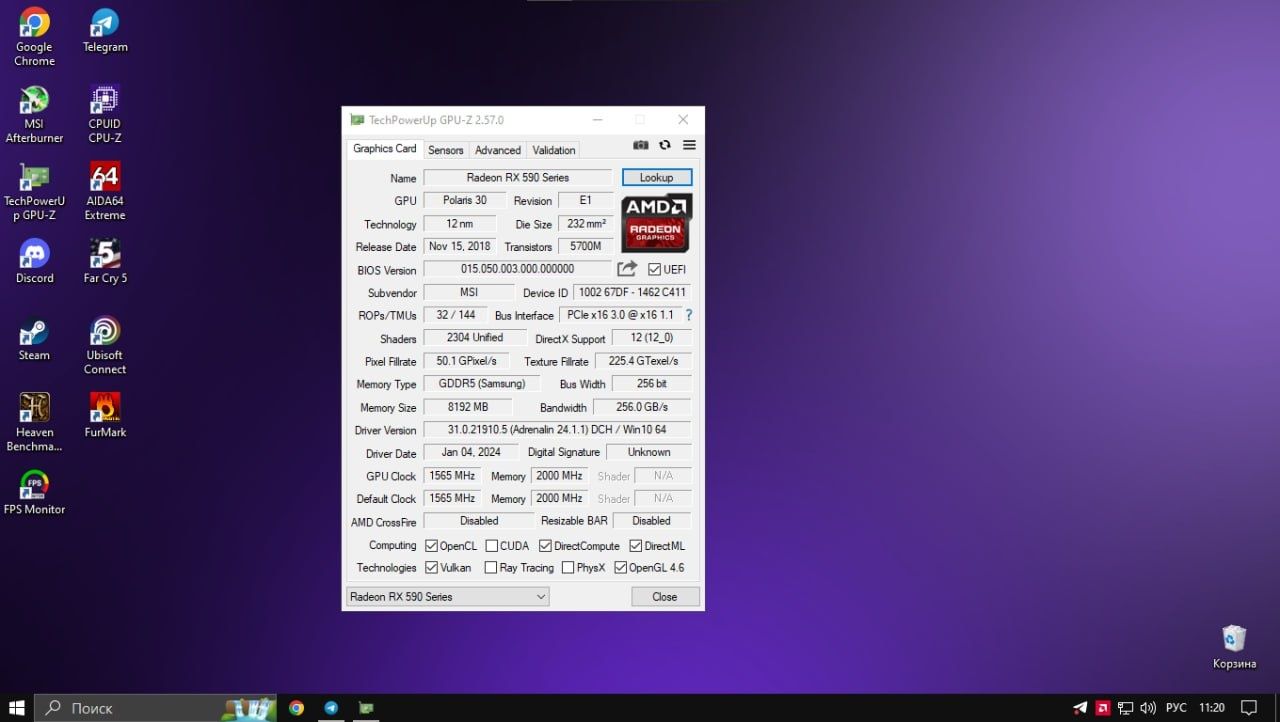Toggle the DirectML checkbox

[636, 546]
